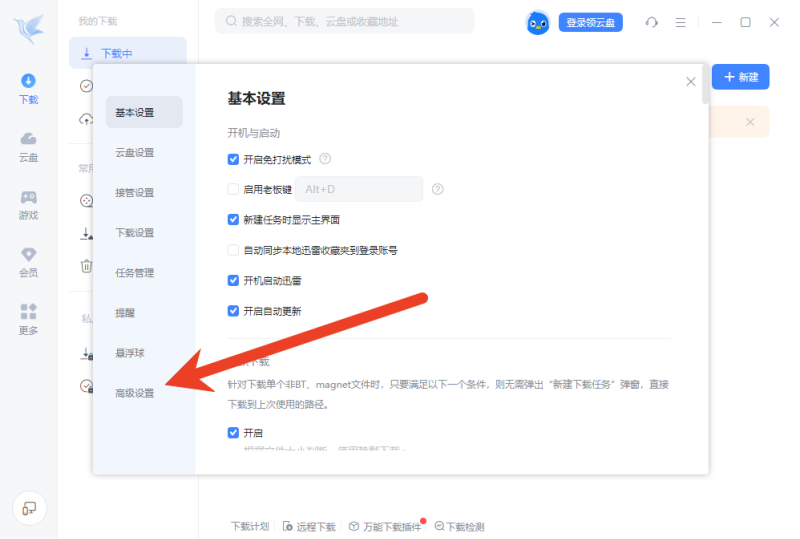Toggle 开启免打扰模式 checkbox
Image resolution: width=800 pixels, height=539 pixels.
[x=233, y=159]
